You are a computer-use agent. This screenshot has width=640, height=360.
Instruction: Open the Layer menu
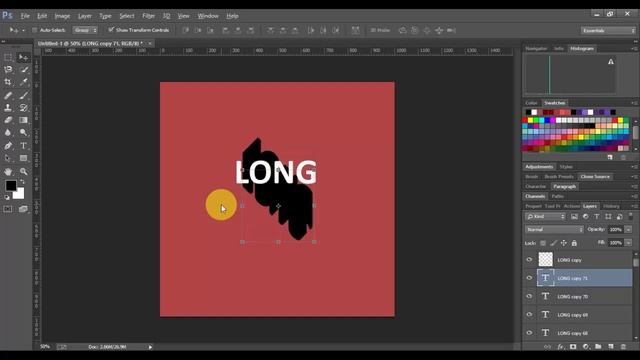pyautogui.click(x=85, y=16)
